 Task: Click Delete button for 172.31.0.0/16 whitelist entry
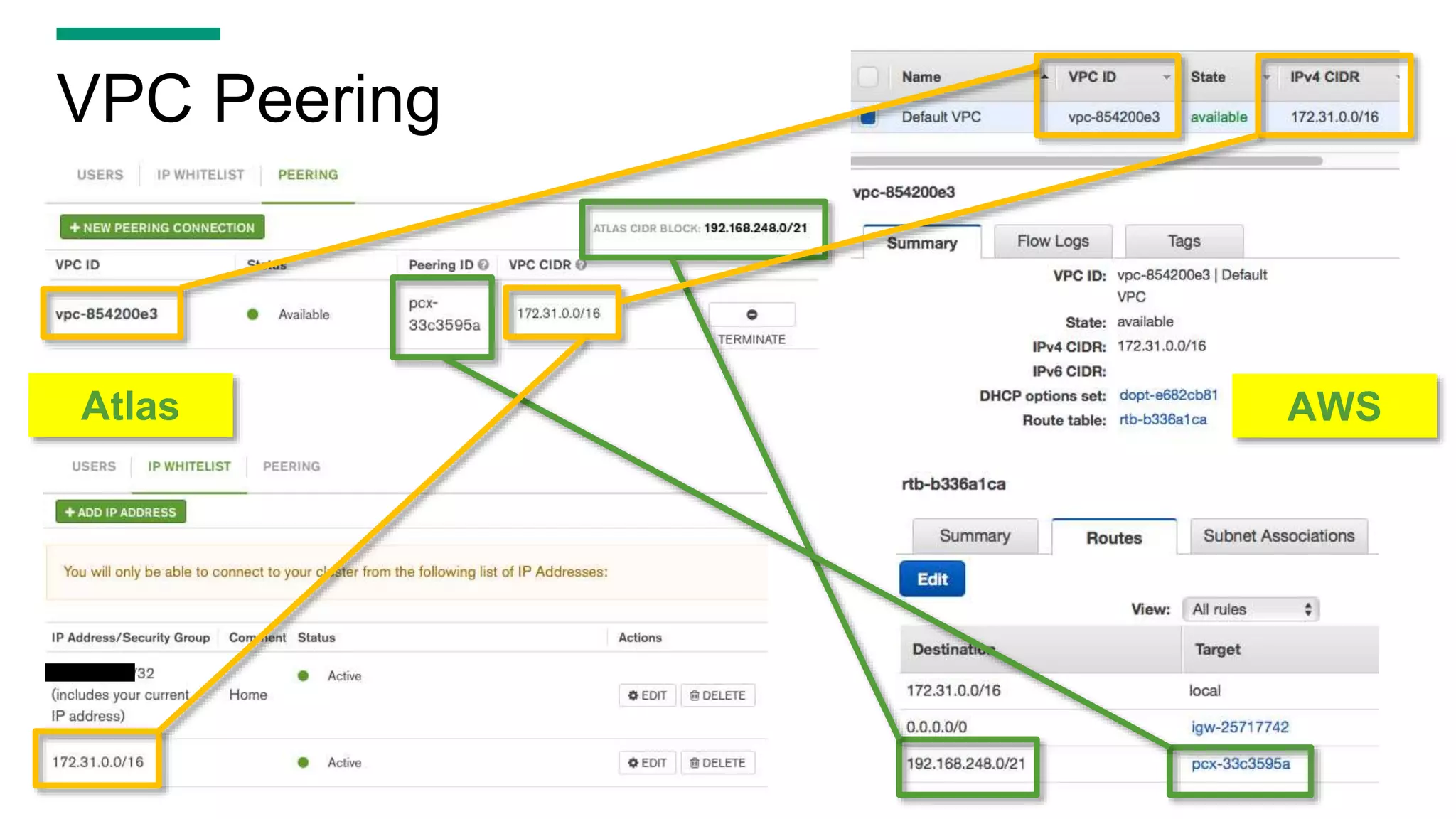pyautogui.click(x=717, y=763)
